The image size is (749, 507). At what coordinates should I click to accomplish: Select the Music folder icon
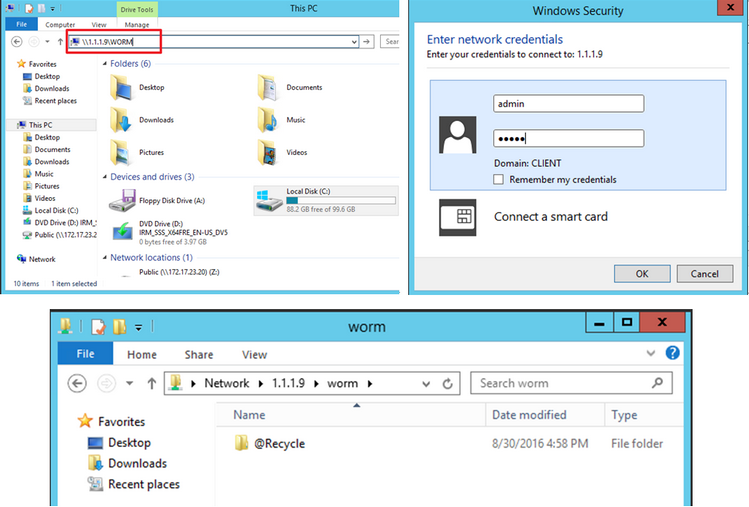point(268,120)
